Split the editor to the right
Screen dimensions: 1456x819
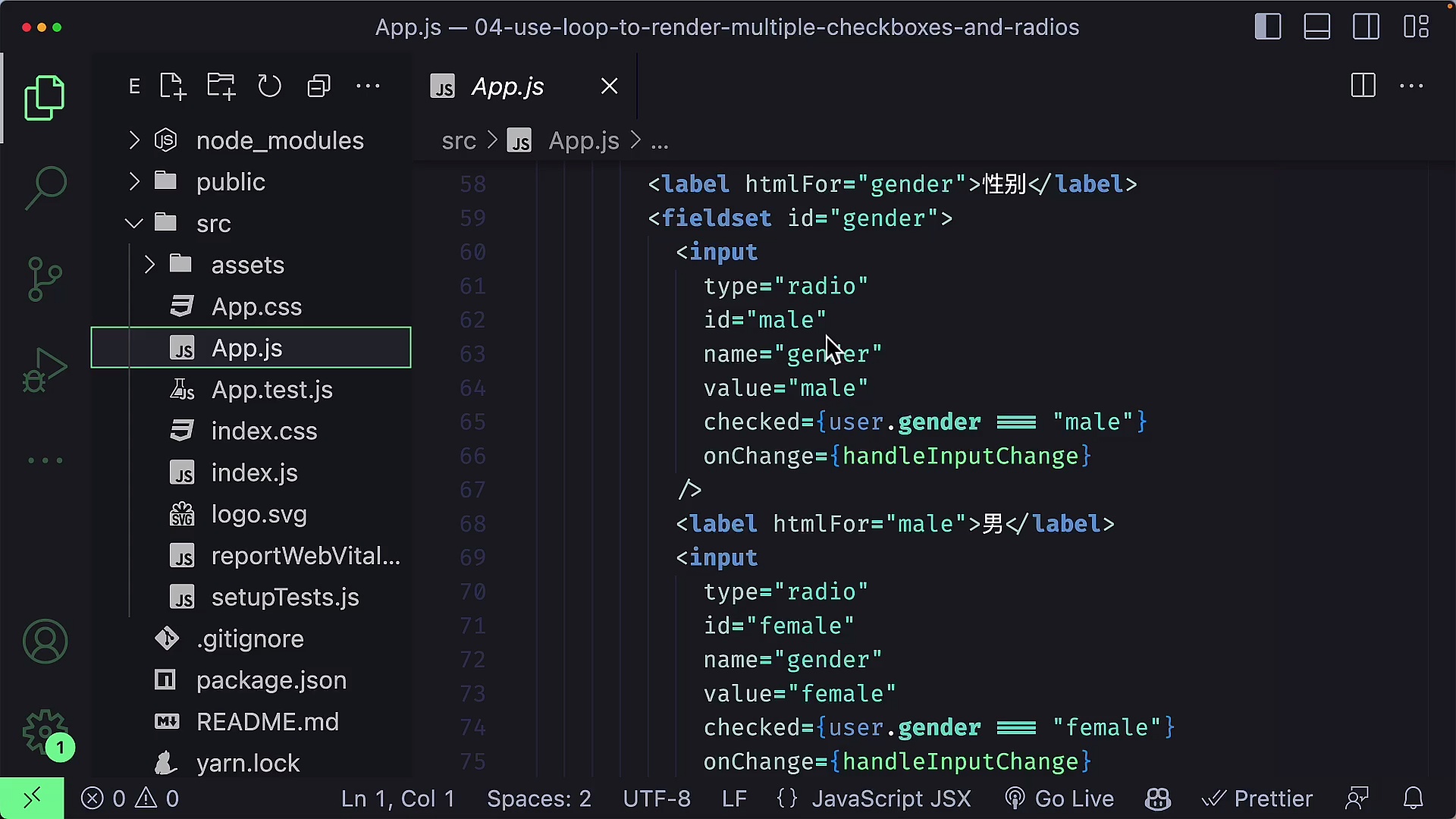(1363, 86)
